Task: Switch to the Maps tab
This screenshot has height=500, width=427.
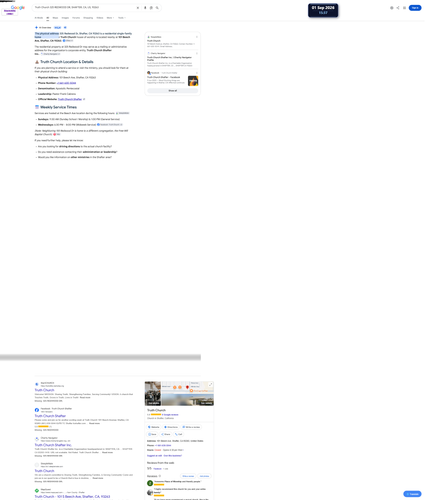Action: tap(55, 18)
